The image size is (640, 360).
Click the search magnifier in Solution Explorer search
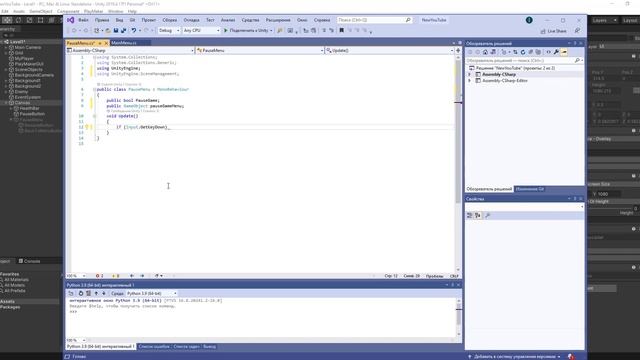click(x=577, y=60)
